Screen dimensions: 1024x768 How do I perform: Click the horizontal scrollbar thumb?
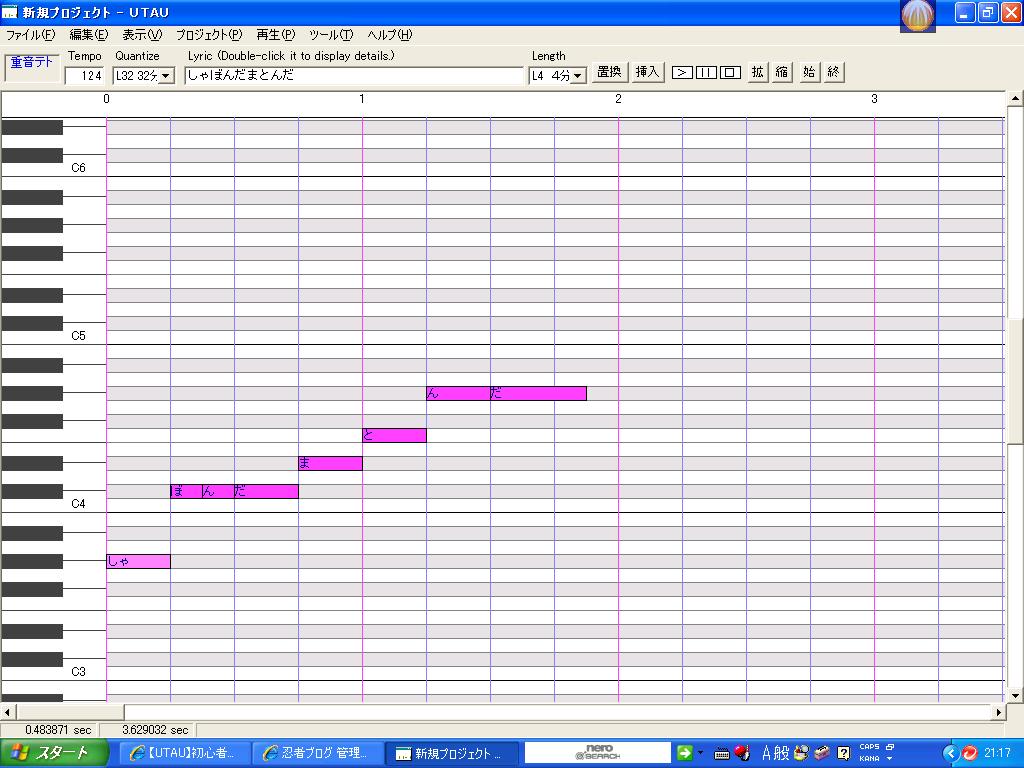click(x=70, y=712)
